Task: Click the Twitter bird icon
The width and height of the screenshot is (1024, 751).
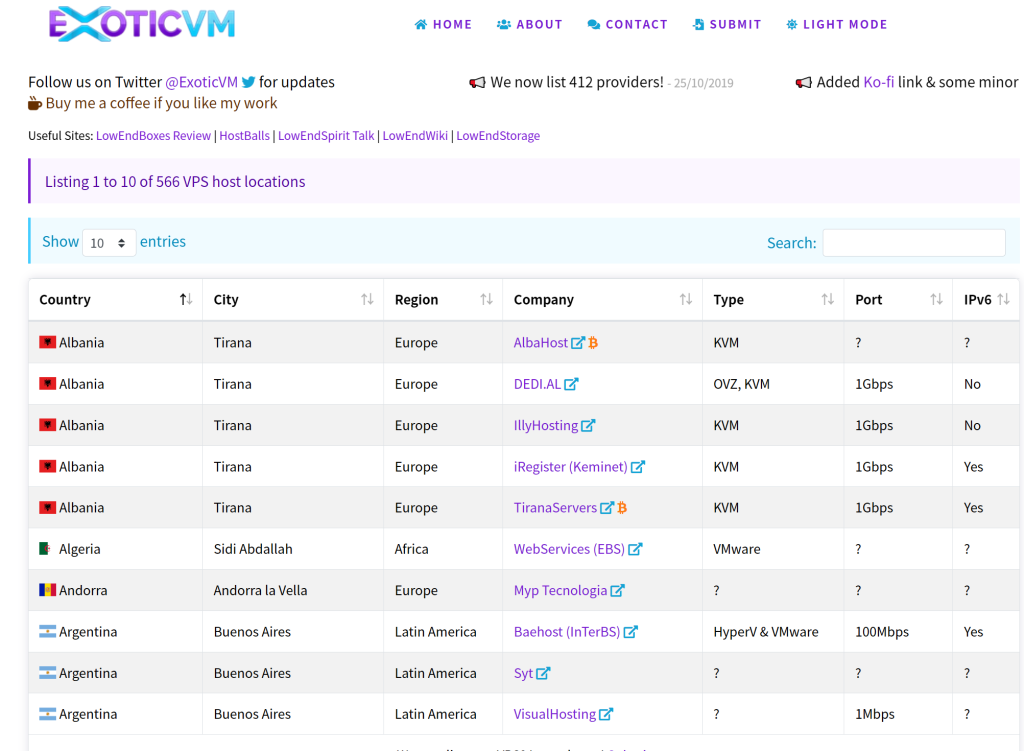Action: click(x=248, y=82)
